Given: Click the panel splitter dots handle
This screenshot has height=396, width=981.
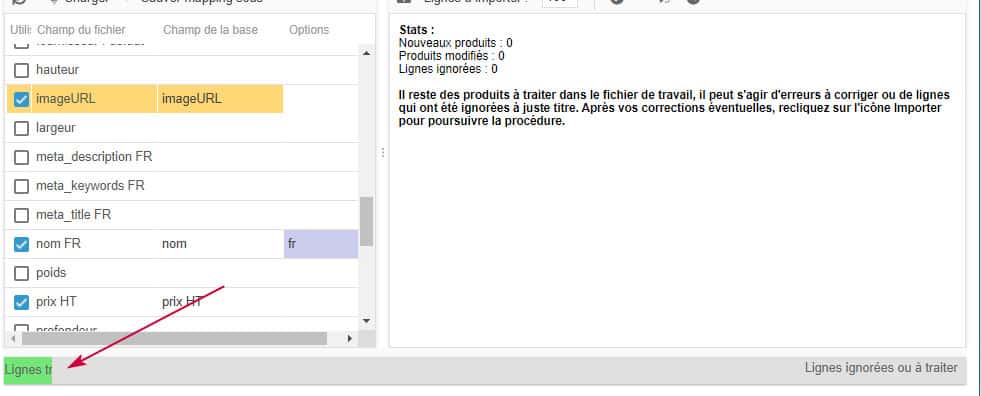Looking at the screenshot, I should click(383, 153).
